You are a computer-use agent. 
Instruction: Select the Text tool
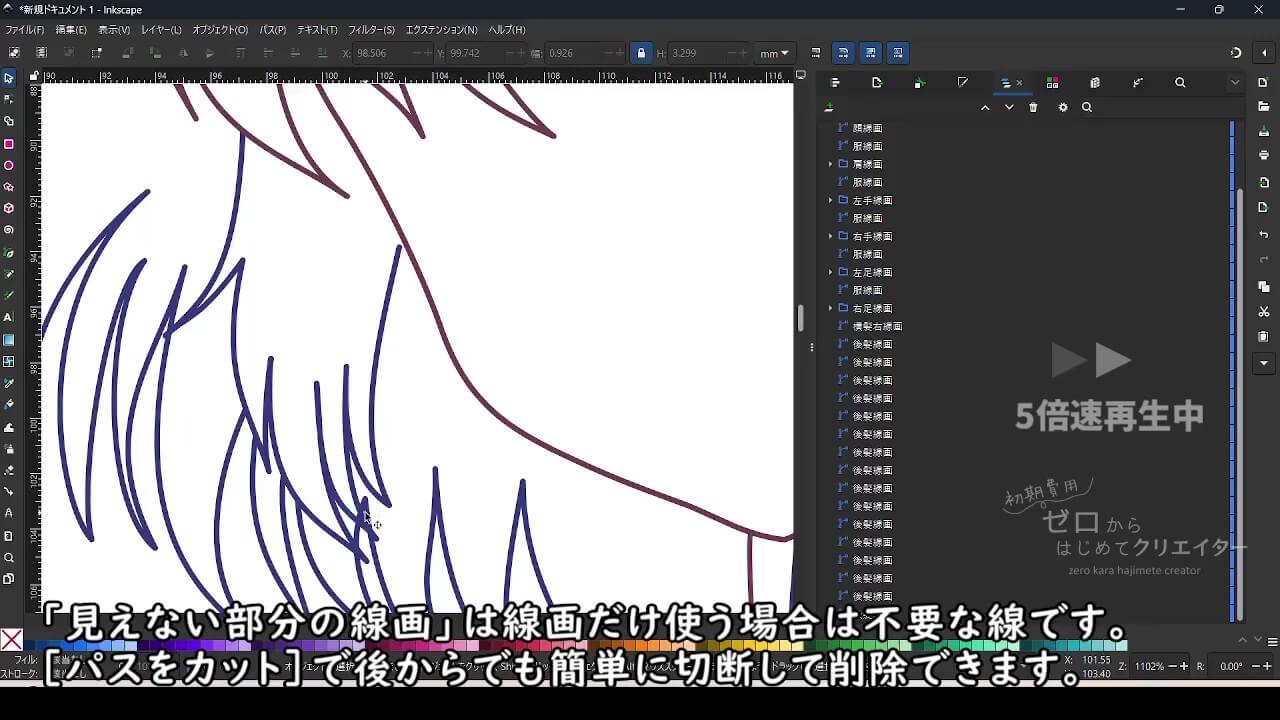tap(9, 317)
